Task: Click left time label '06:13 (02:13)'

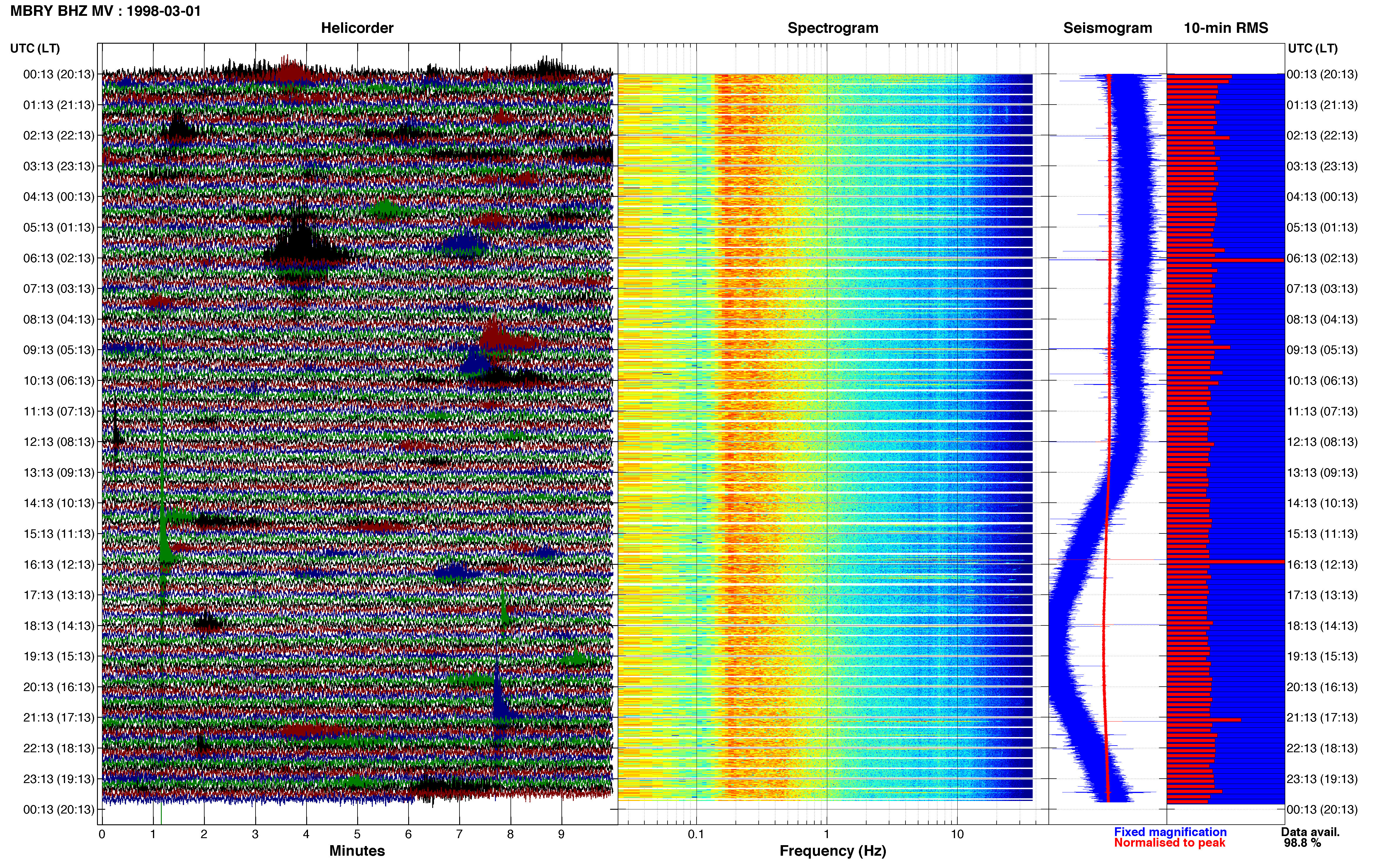Action: (59, 258)
